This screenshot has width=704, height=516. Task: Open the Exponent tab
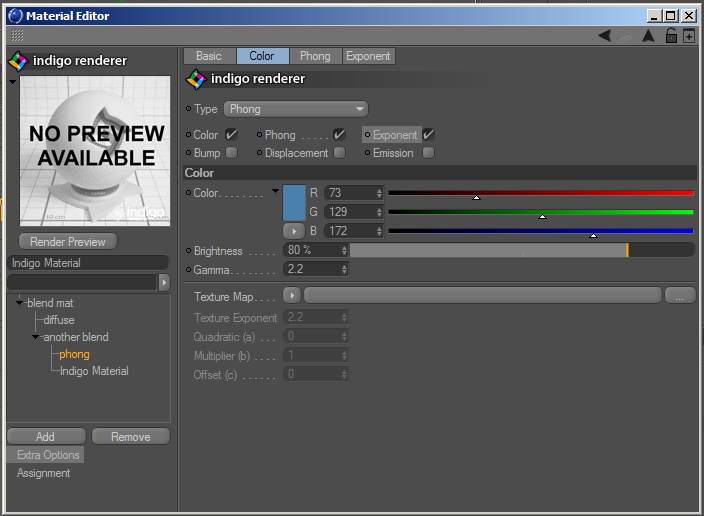[x=368, y=56]
